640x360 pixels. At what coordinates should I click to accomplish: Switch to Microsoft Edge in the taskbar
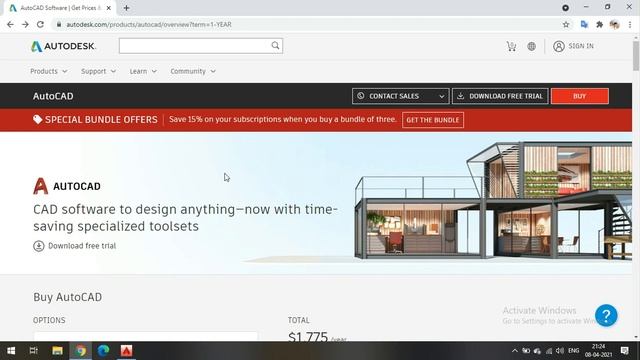103,351
